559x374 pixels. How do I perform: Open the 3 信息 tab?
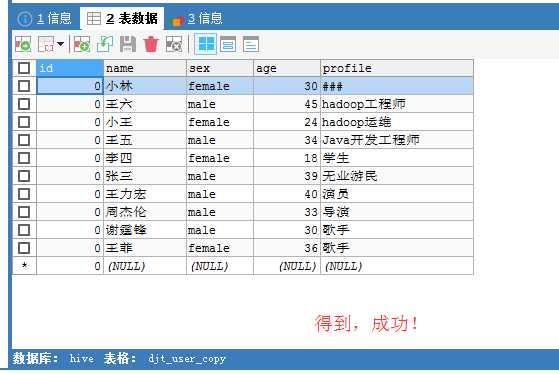point(197,18)
